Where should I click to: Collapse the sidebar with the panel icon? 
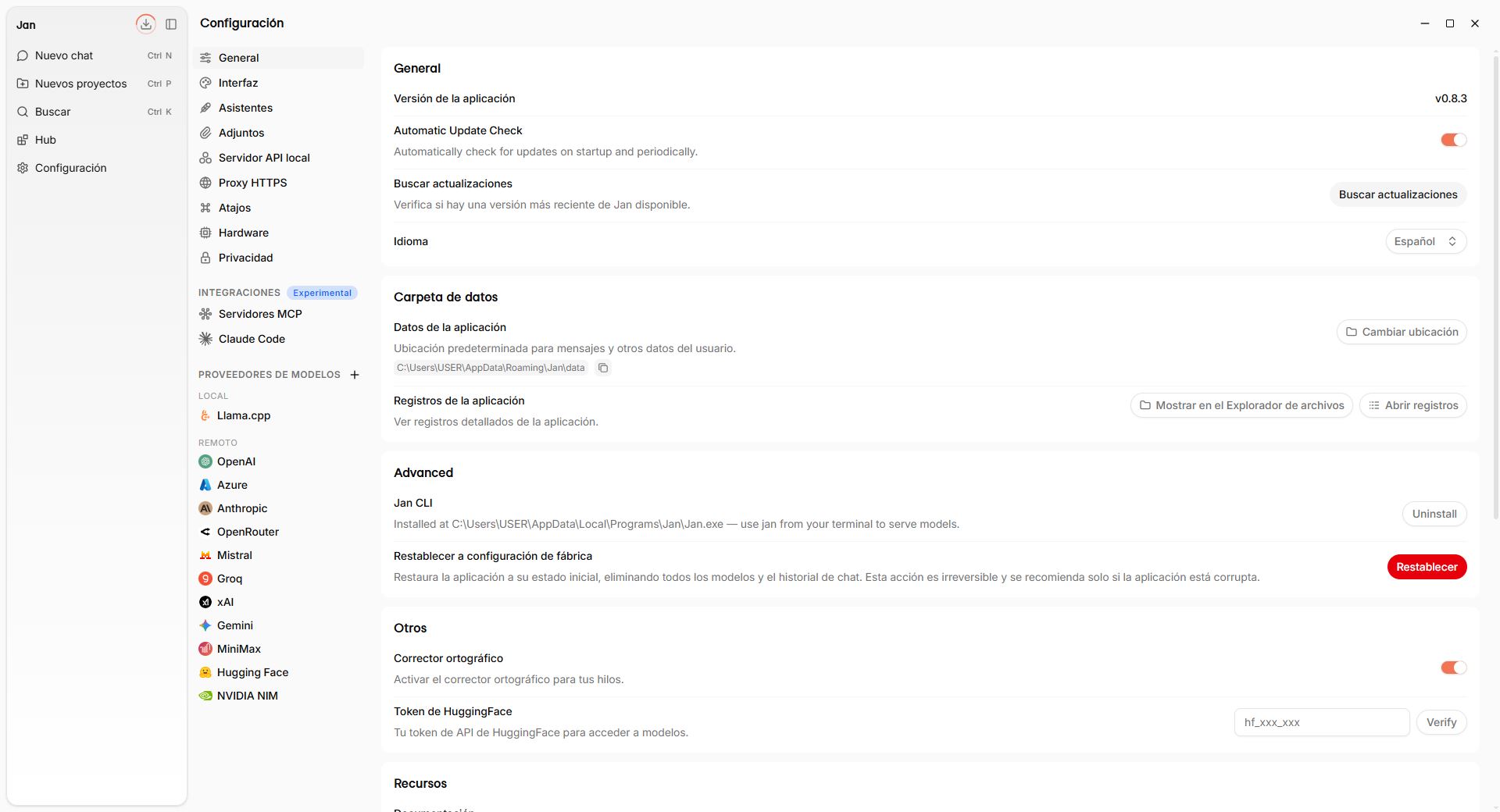tap(171, 24)
